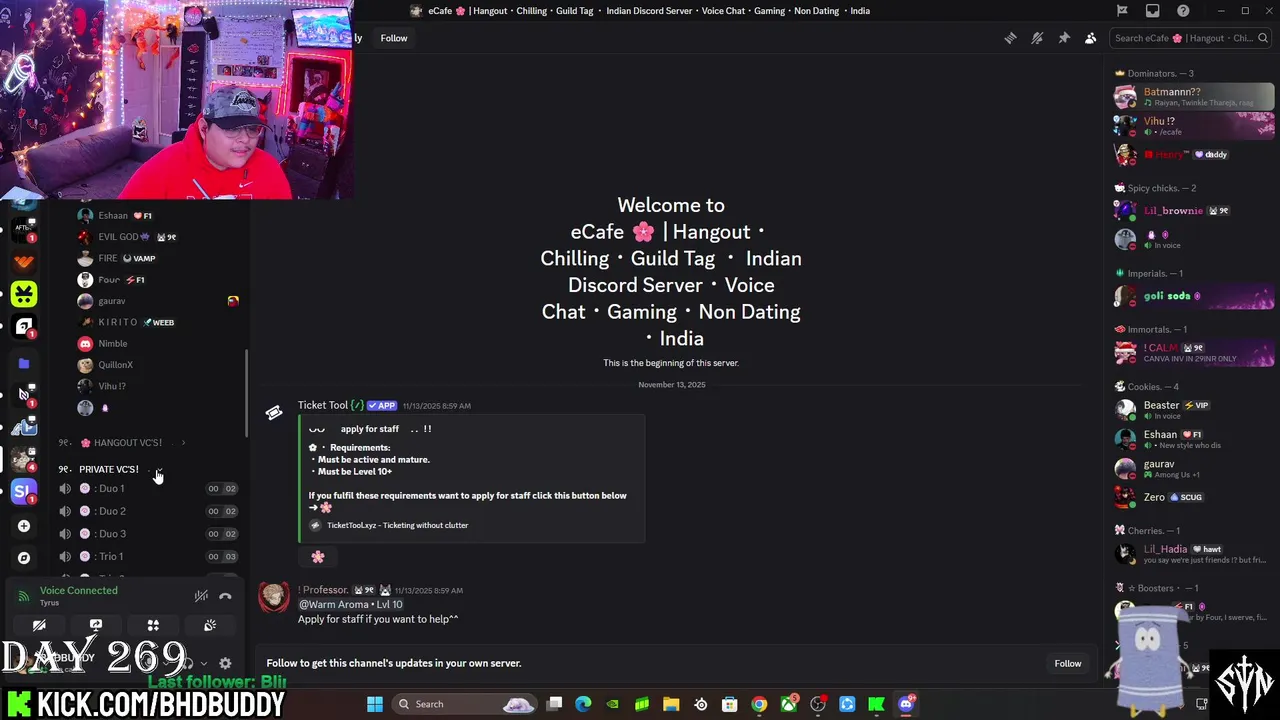Open the orange W server icon
This screenshot has height=720, width=1280.
24,261
